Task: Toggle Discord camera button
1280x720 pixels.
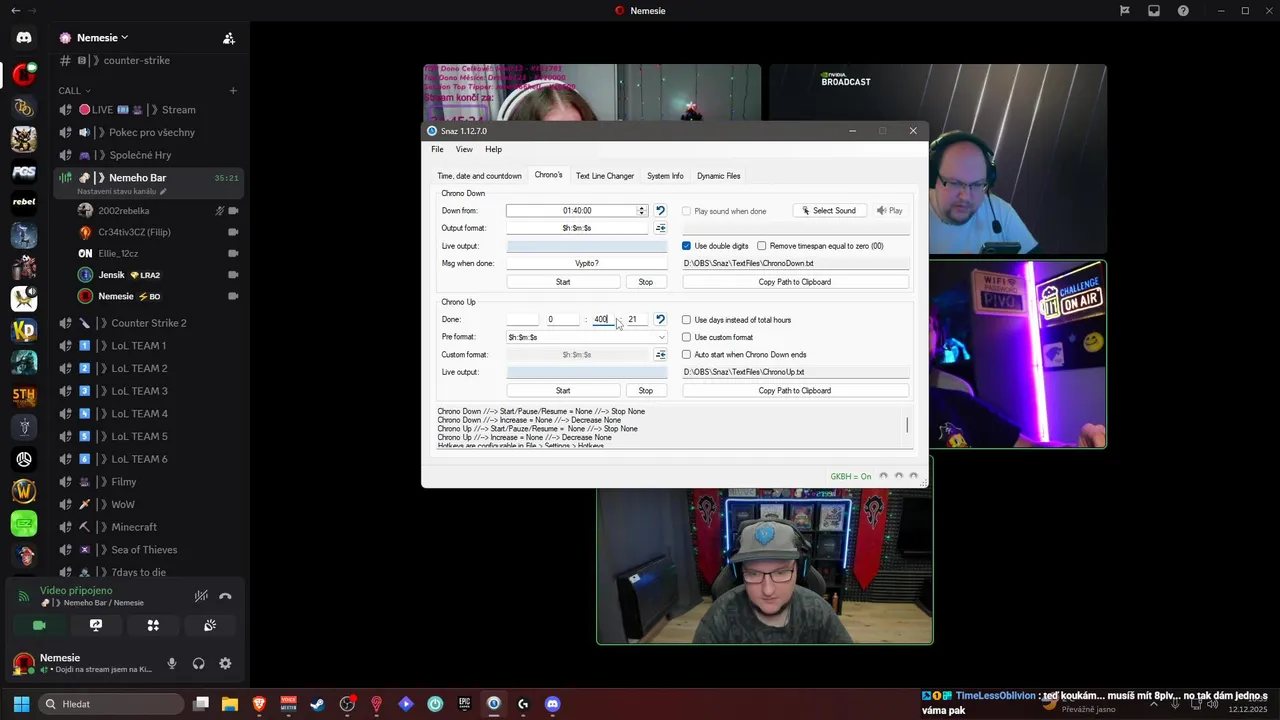Action: [x=39, y=625]
